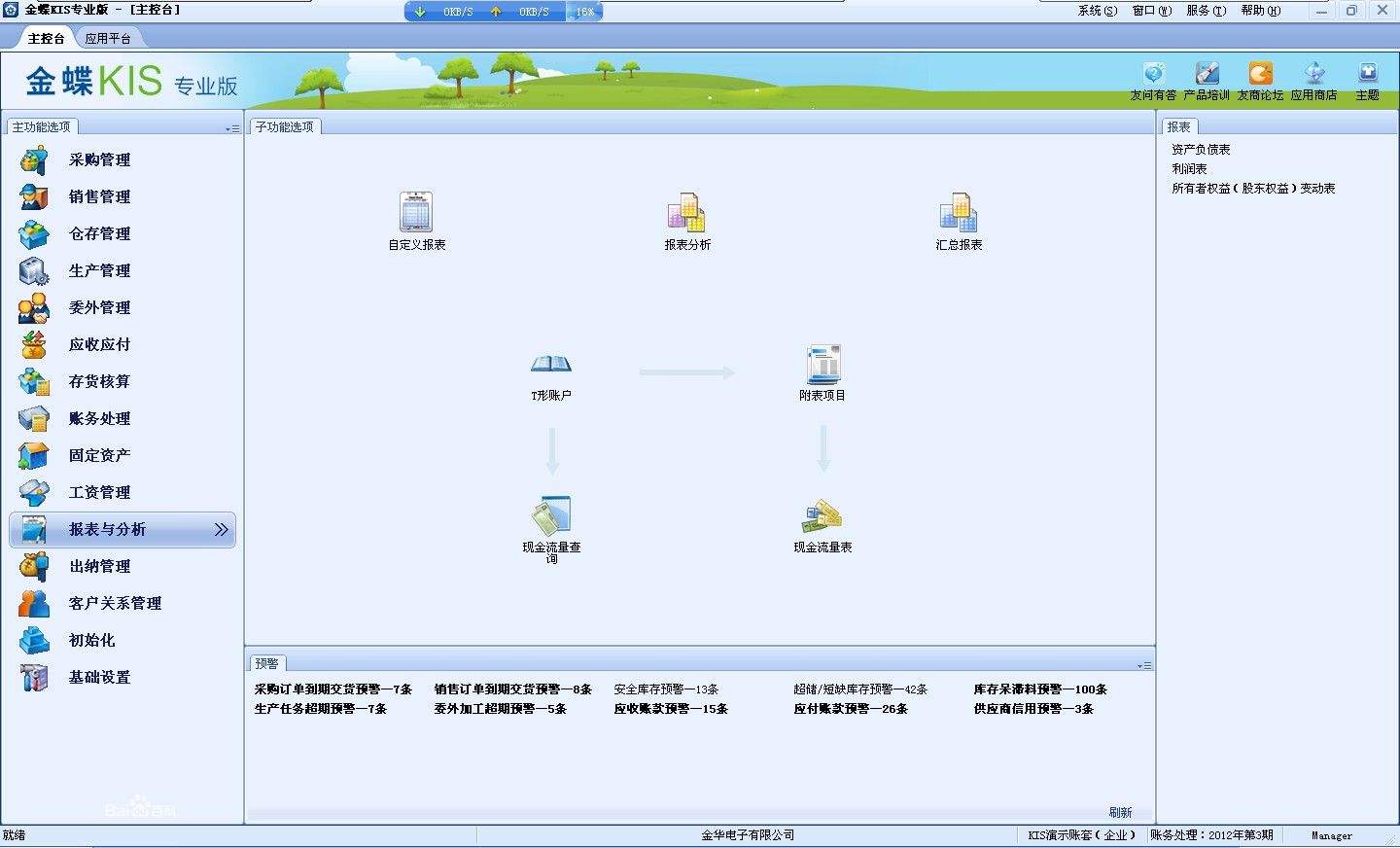Click 刷新 refresh link in alerts
Image resolution: width=1400 pixels, height=848 pixels.
(x=1120, y=812)
